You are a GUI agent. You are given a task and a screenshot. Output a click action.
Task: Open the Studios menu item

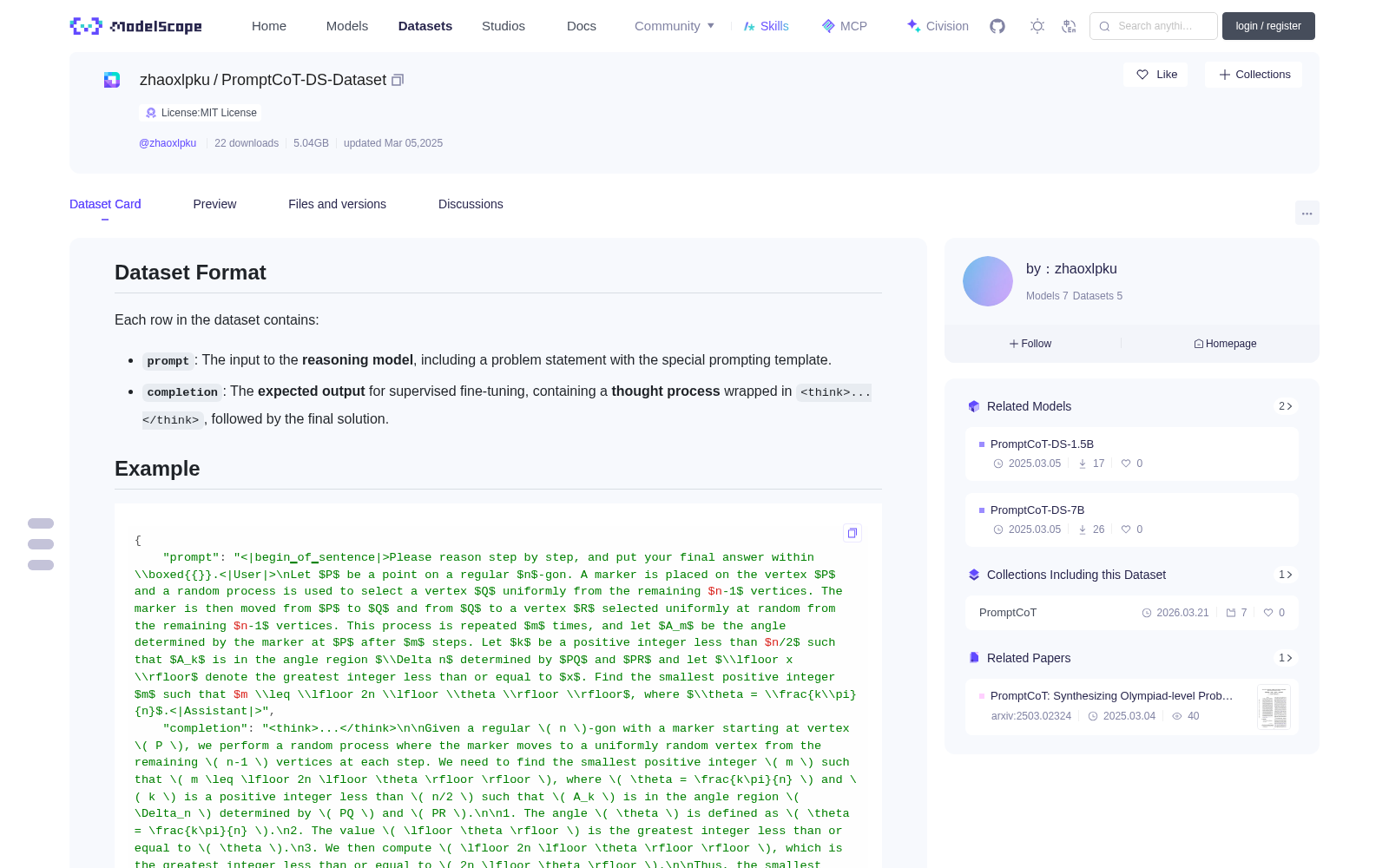[x=504, y=26]
